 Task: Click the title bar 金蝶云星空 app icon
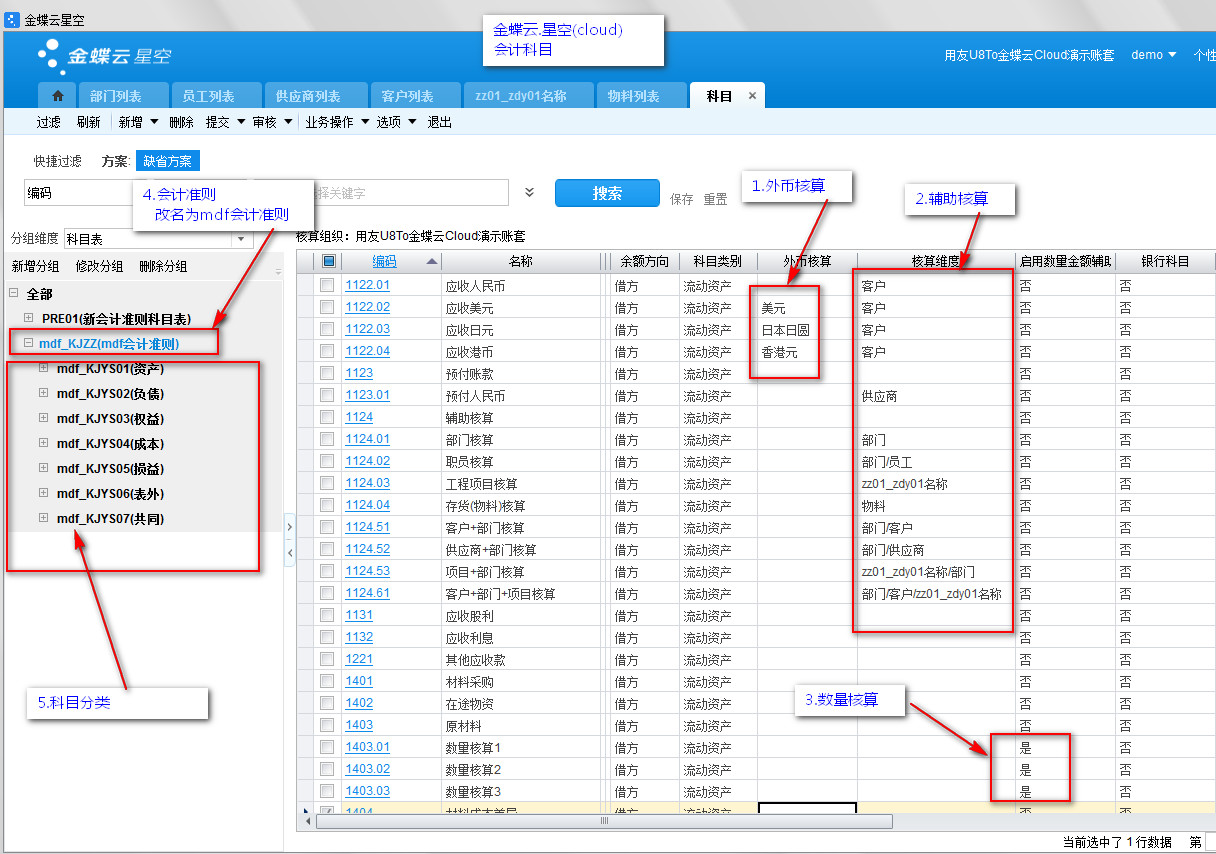[x=12, y=19]
